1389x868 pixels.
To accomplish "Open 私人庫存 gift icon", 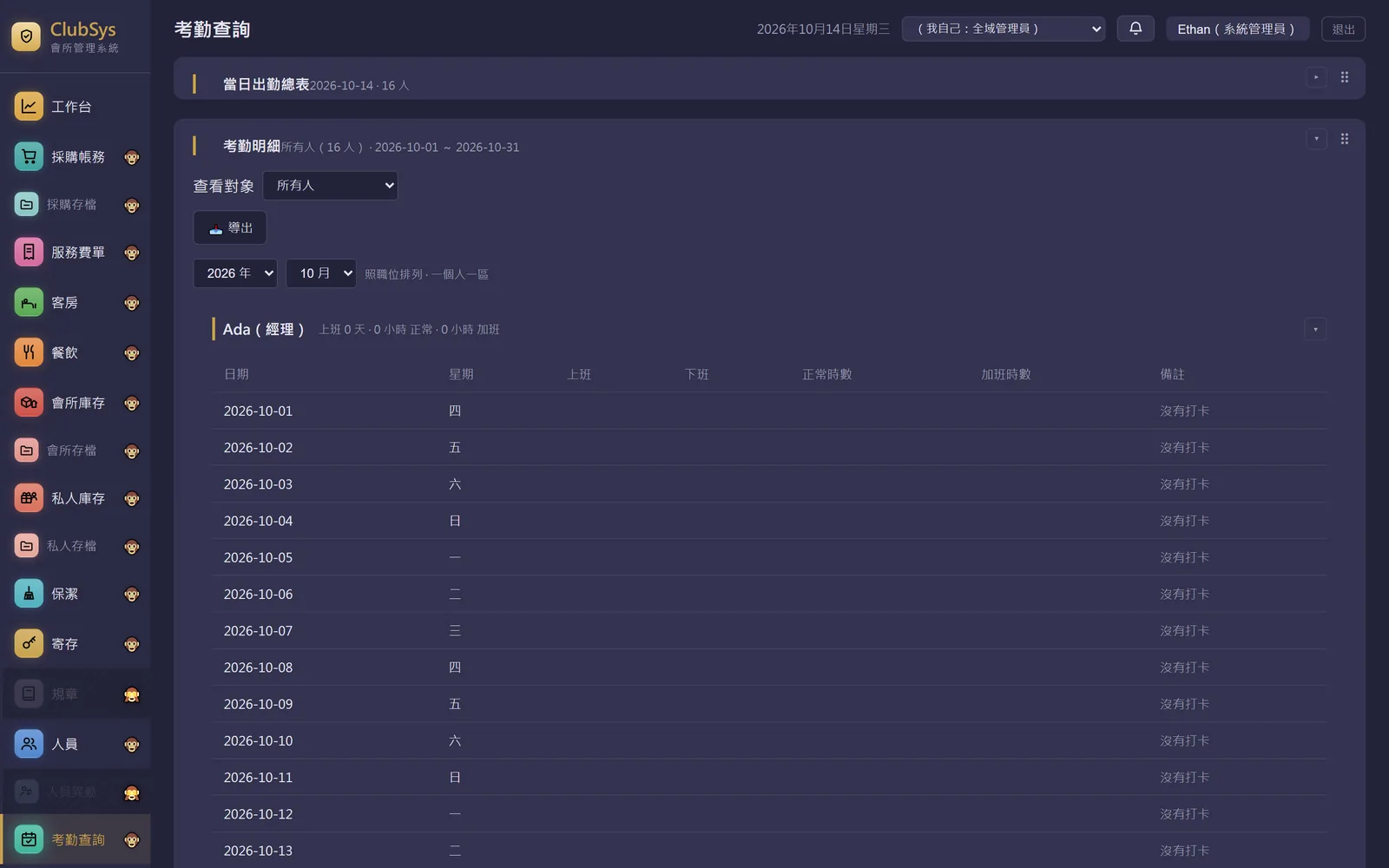I will pyautogui.click(x=29, y=498).
